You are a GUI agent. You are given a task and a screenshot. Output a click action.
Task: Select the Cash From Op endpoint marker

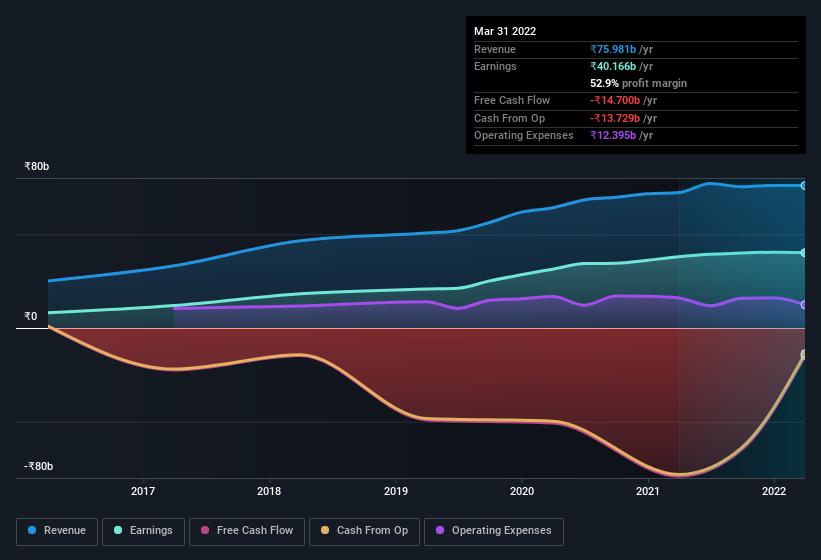coord(804,354)
